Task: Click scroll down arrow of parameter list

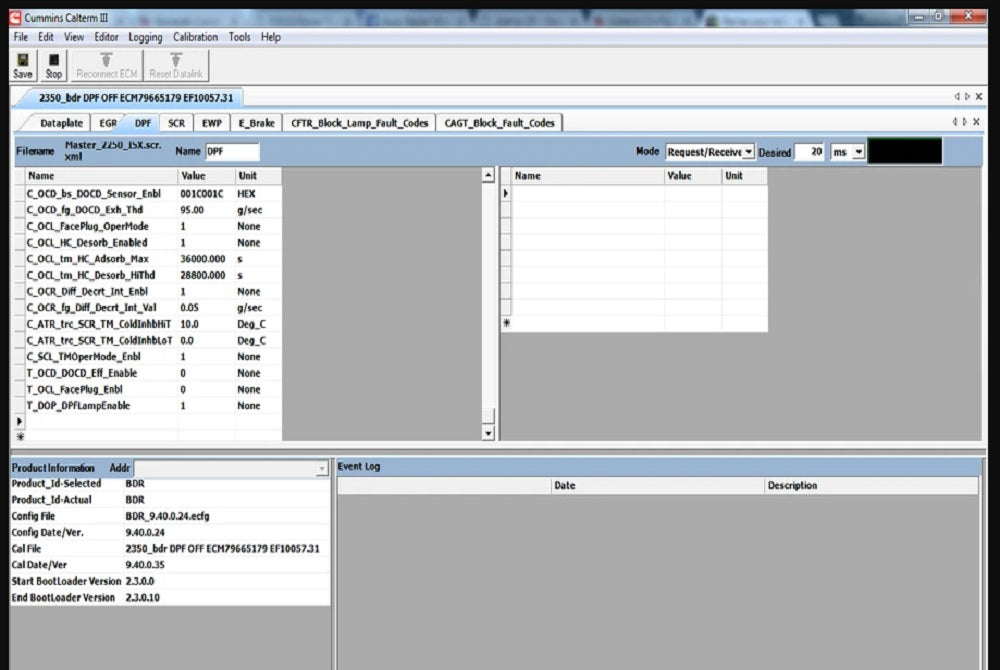Action: coord(488,433)
